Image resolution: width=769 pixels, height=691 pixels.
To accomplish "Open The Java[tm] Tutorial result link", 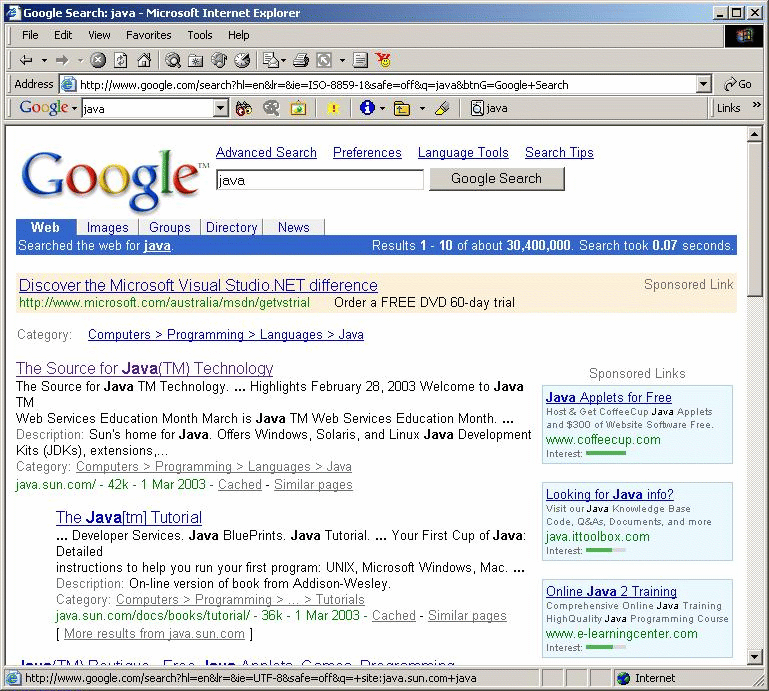I will coord(128,517).
